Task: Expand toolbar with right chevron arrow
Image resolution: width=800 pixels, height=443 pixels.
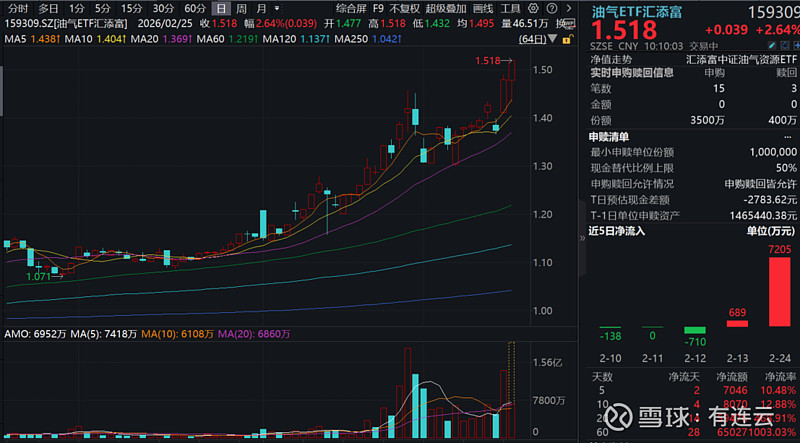Action: (569, 8)
